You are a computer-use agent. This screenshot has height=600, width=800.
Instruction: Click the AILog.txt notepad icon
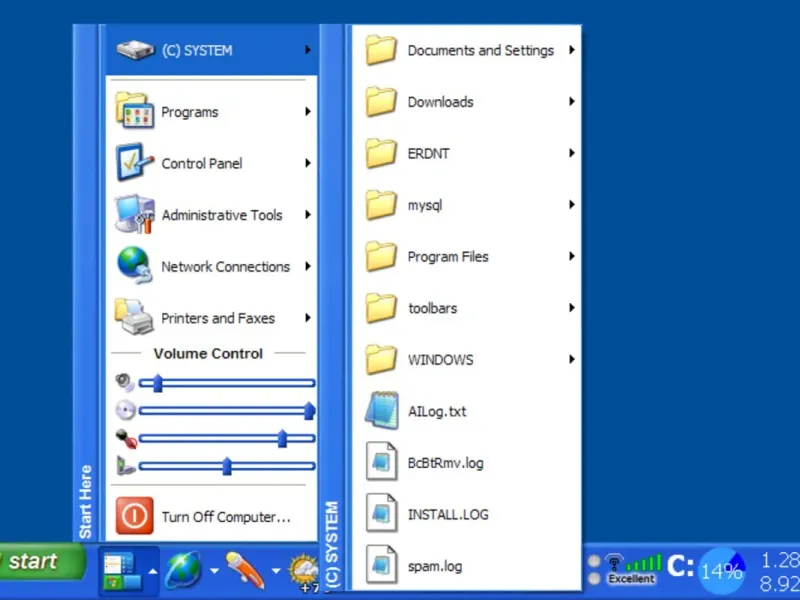pos(382,411)
